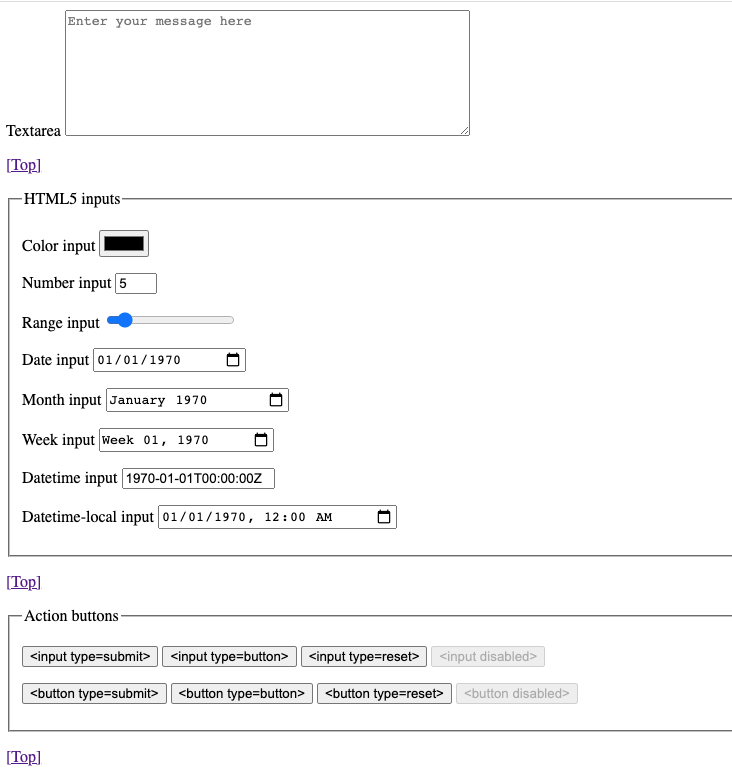
Task: Click the <button type=button> button
Action: coord(242,694)
